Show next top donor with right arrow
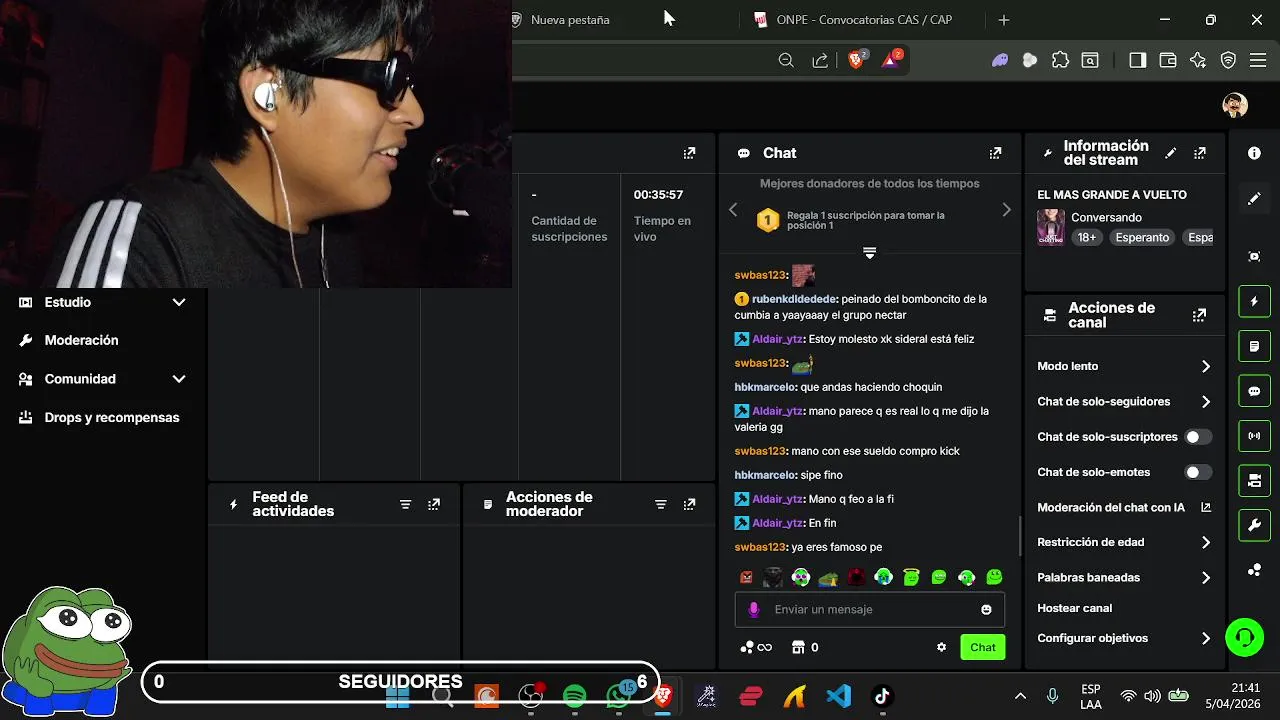This screenshot has height=720, width=1280. (1006, 210)
